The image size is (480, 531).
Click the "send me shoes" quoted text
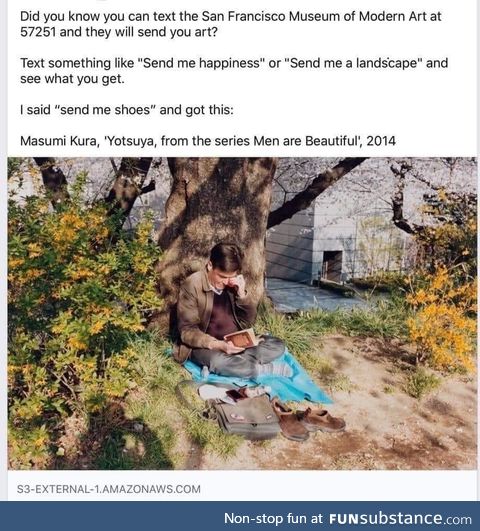click(x=107, y=110)
